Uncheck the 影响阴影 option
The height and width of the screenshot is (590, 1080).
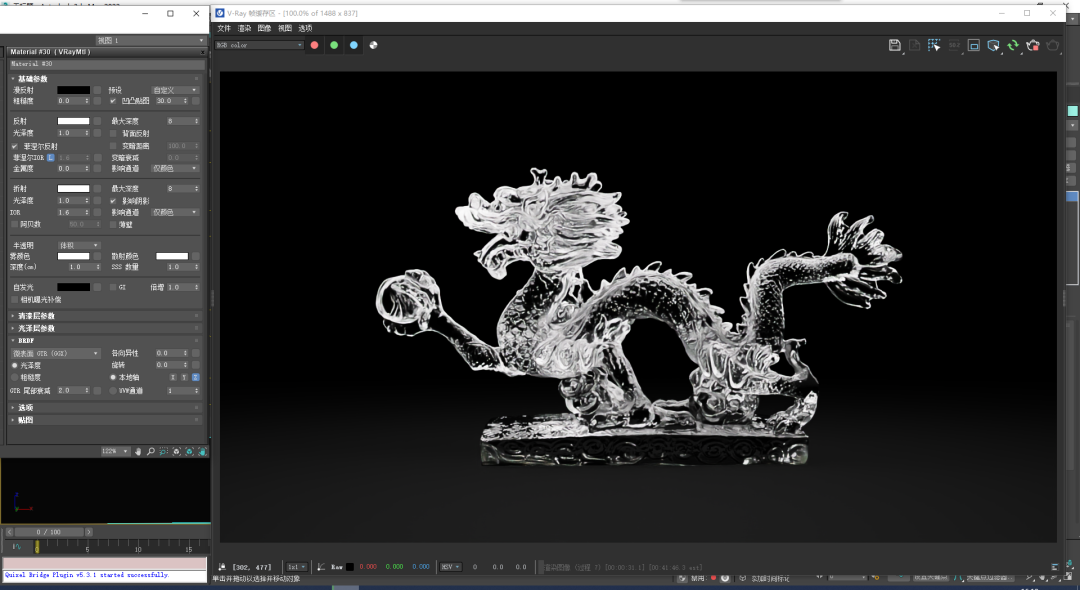click(x=113, y=201)
